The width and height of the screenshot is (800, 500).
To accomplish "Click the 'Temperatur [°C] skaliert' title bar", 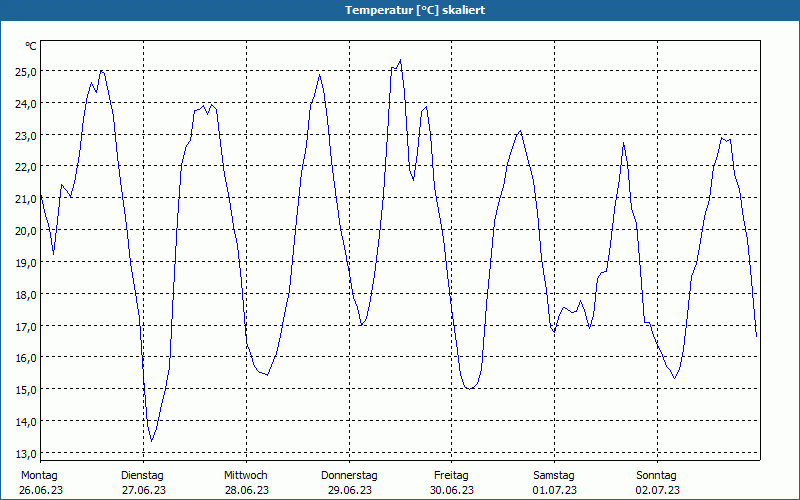I will tap(400, 10).
